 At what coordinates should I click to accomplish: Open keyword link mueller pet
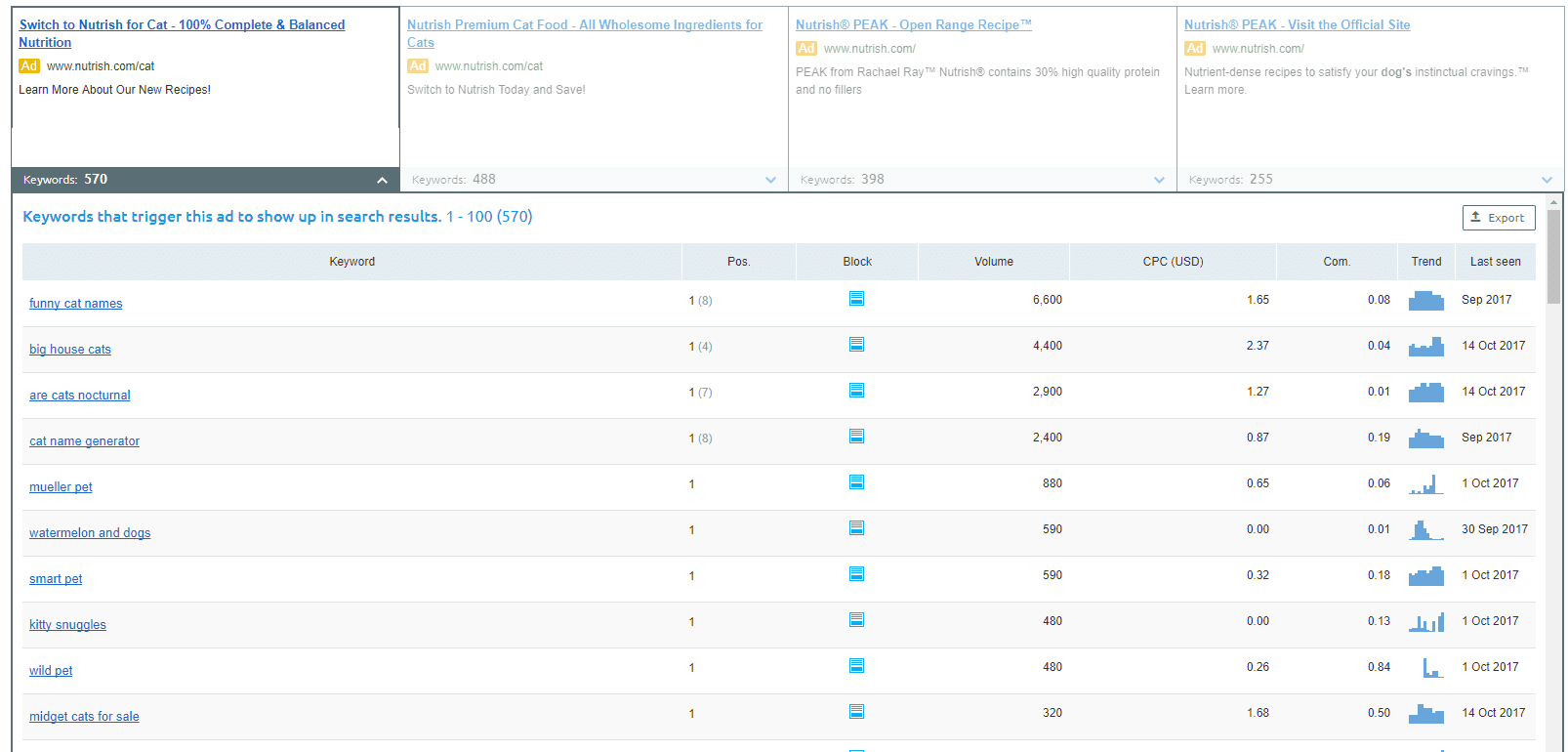61,487
